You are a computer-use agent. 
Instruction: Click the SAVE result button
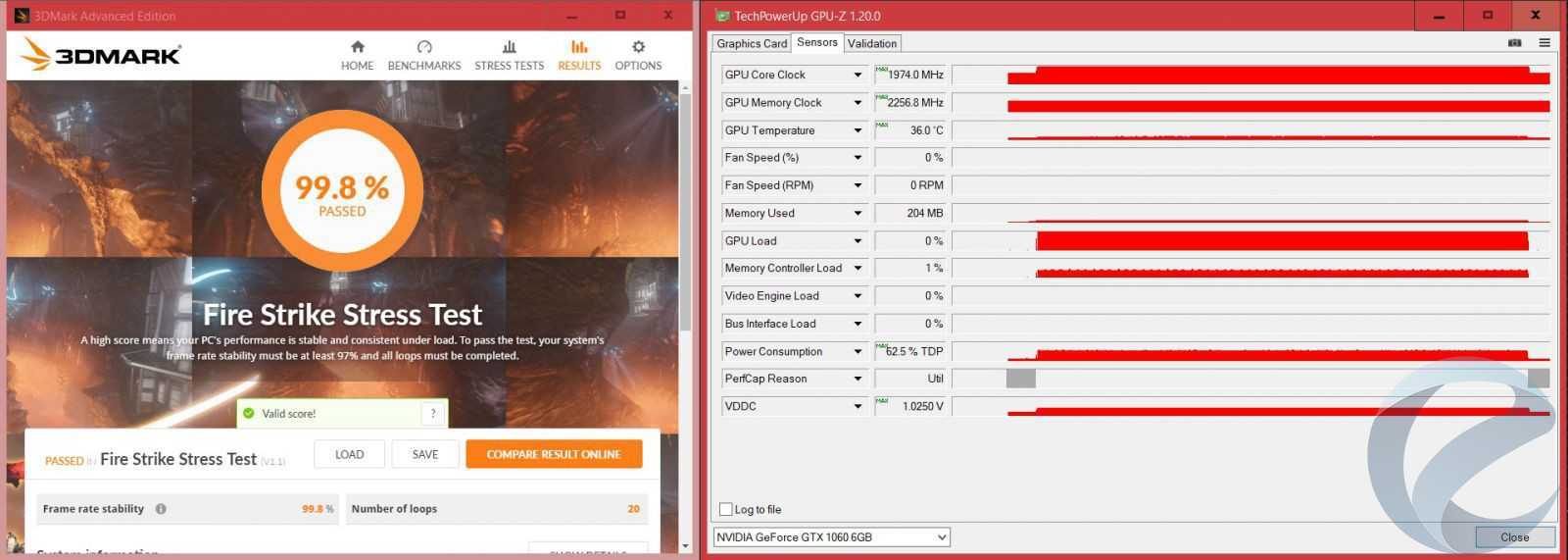click(425, 454)
